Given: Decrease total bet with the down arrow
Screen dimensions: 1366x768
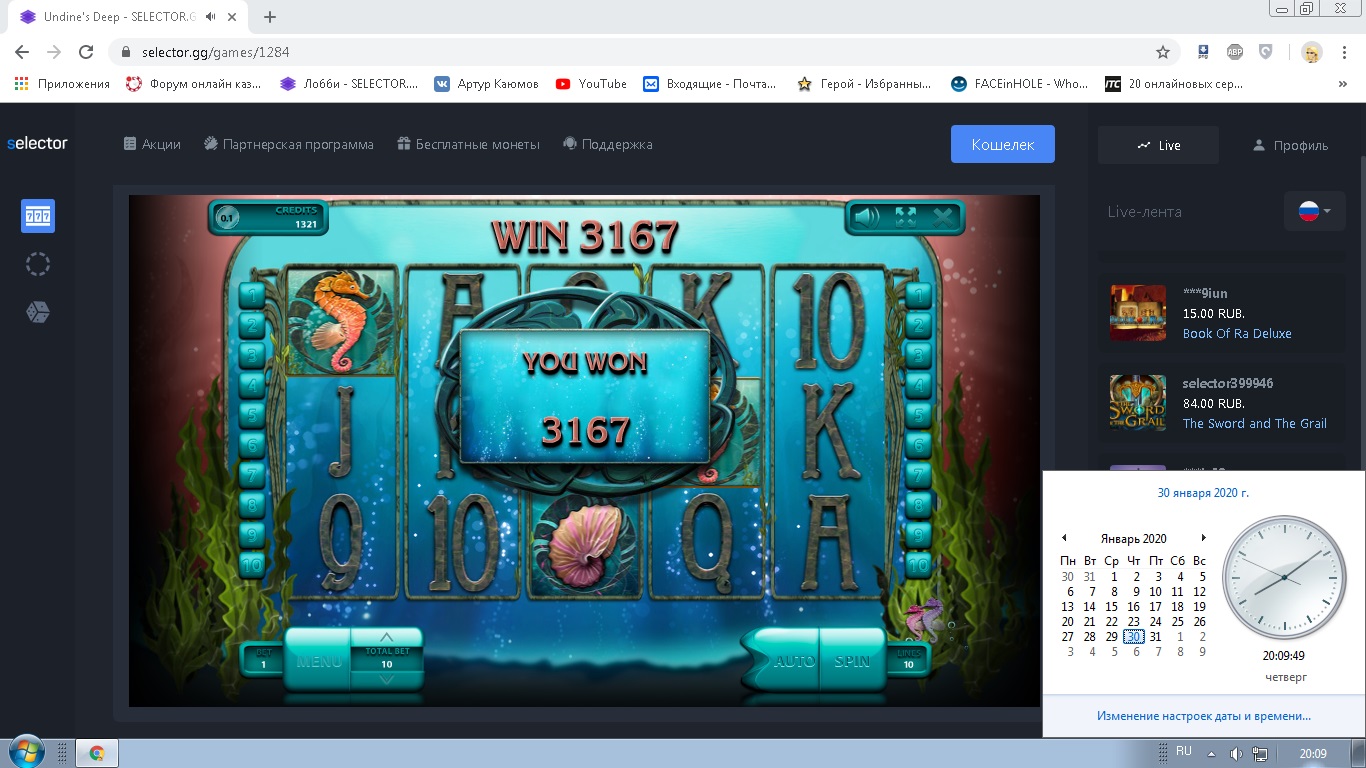Looking at the screenshot, I should 387,679.
